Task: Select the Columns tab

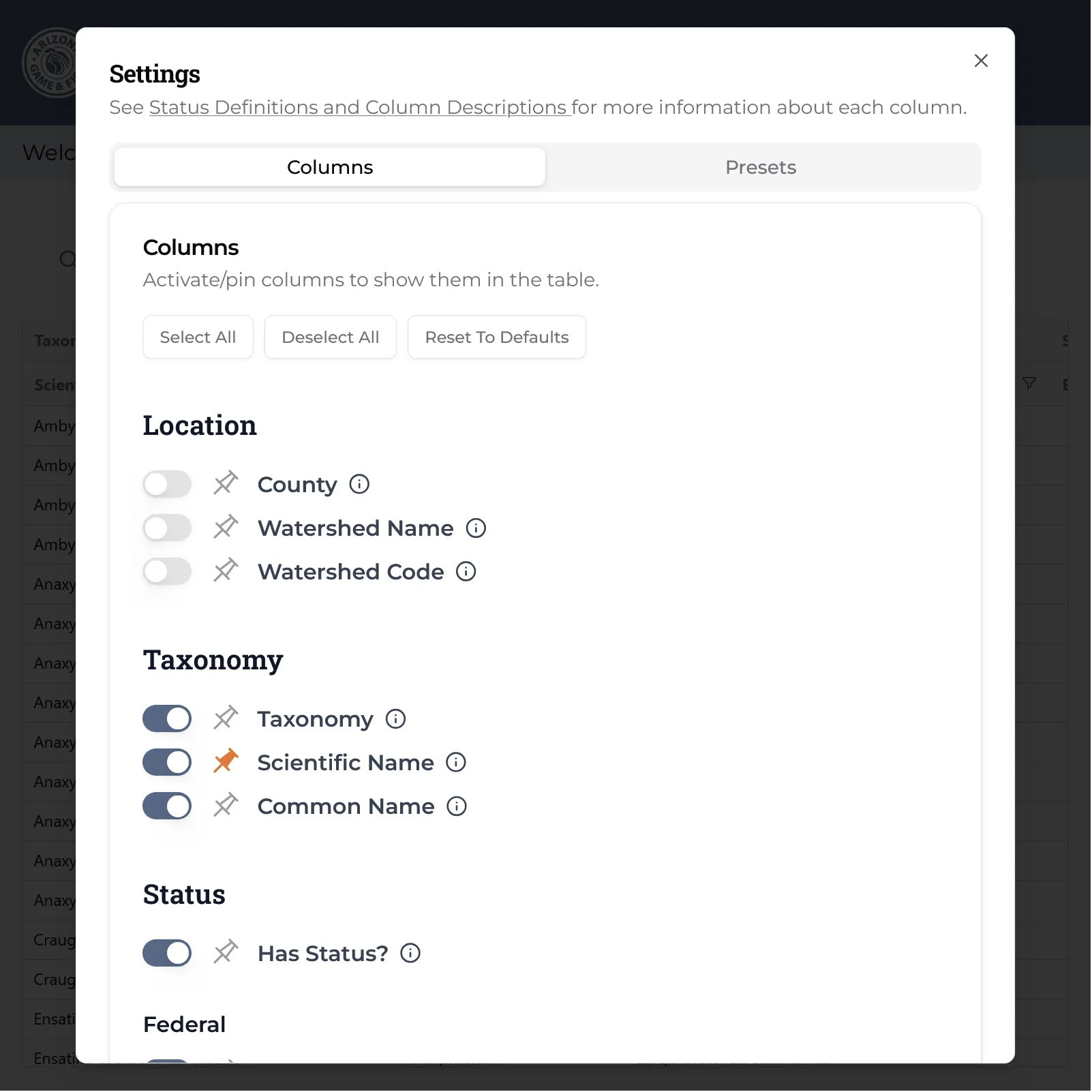Action: click(x=330, y=167)
